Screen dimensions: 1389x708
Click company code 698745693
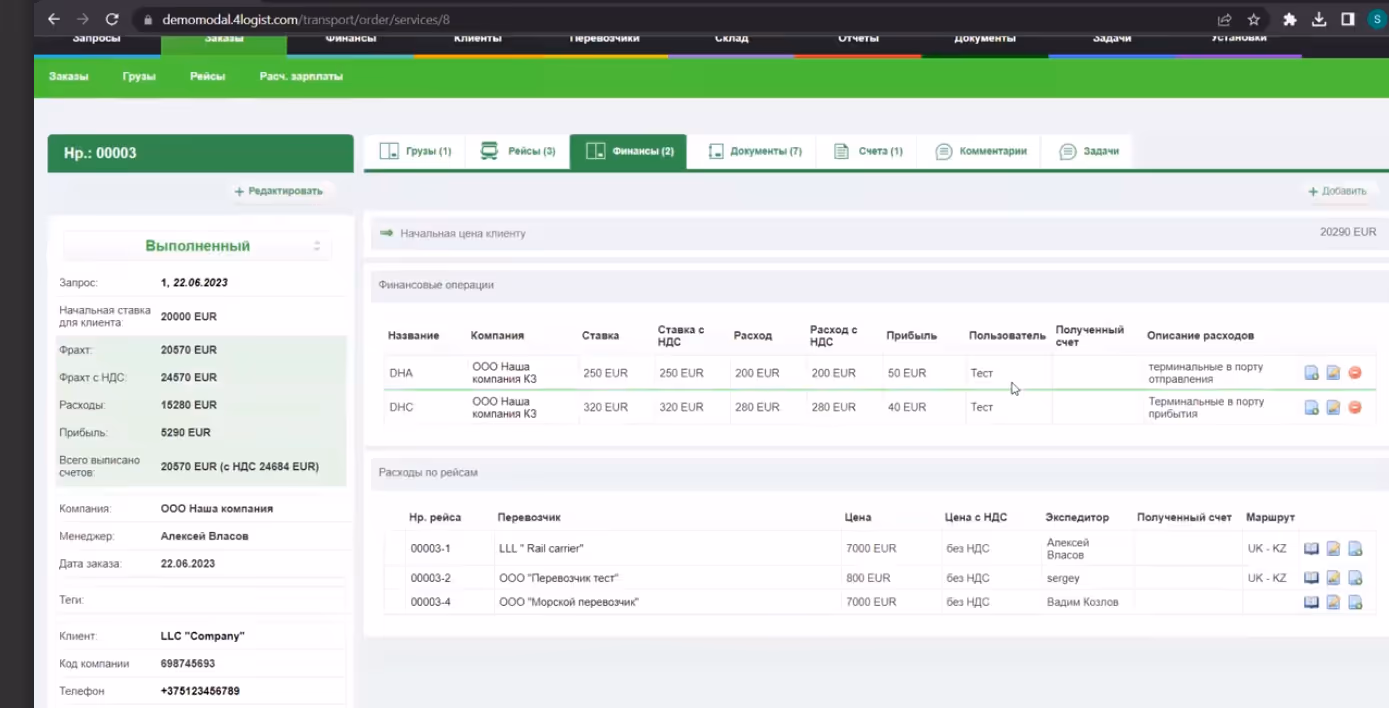[x=188, y=664]
